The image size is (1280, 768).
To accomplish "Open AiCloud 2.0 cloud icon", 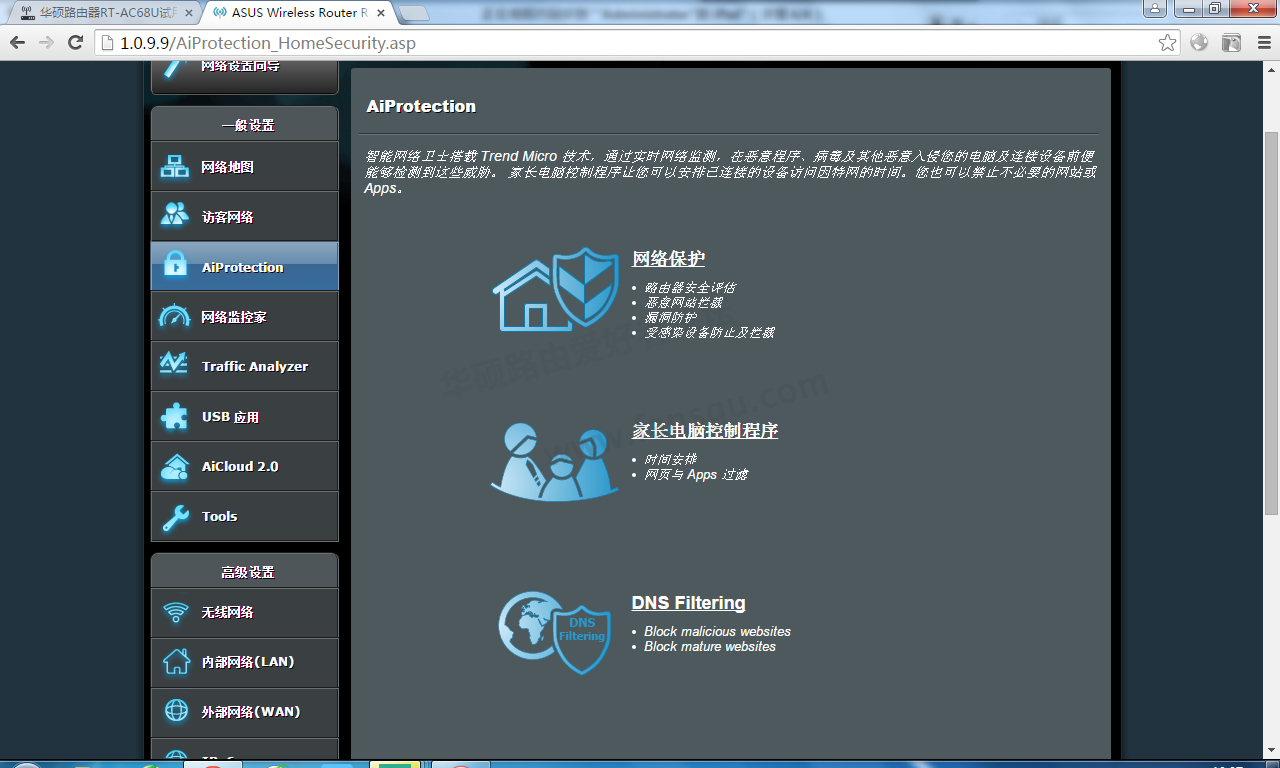I will [x=175, y=466].
